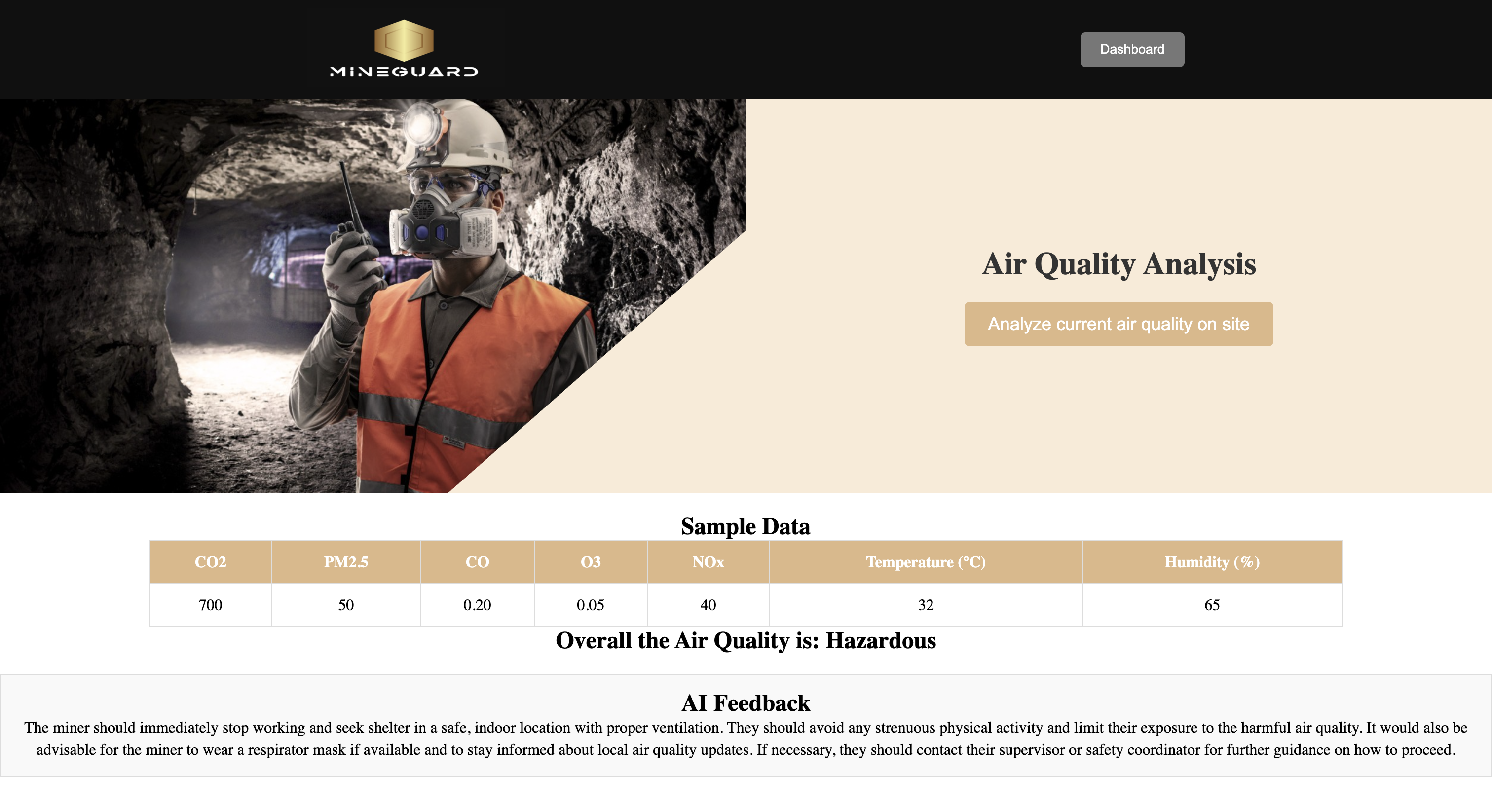Click the Air Quality Analysis heading
The image size is (1492, 812).
tap(1119, 264)
